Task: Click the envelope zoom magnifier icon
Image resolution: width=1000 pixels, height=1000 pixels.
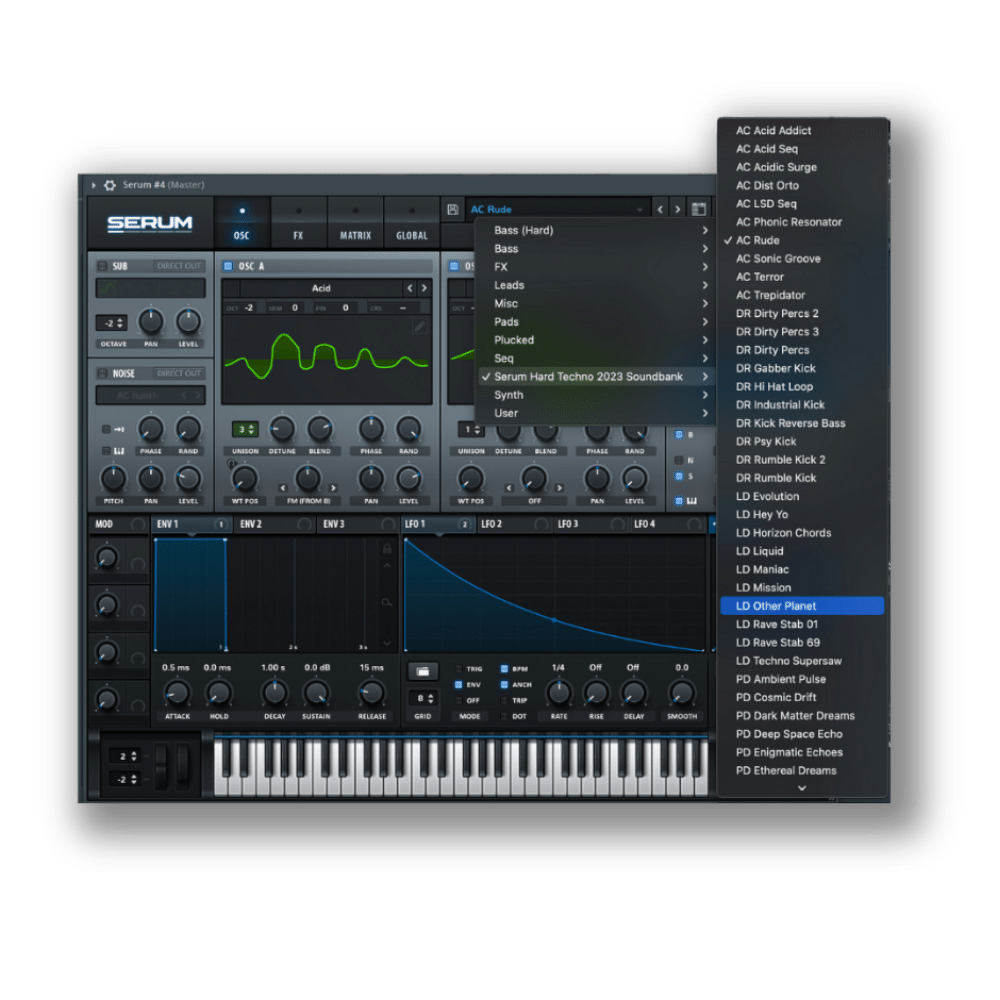Action: [x=386, y=601]
